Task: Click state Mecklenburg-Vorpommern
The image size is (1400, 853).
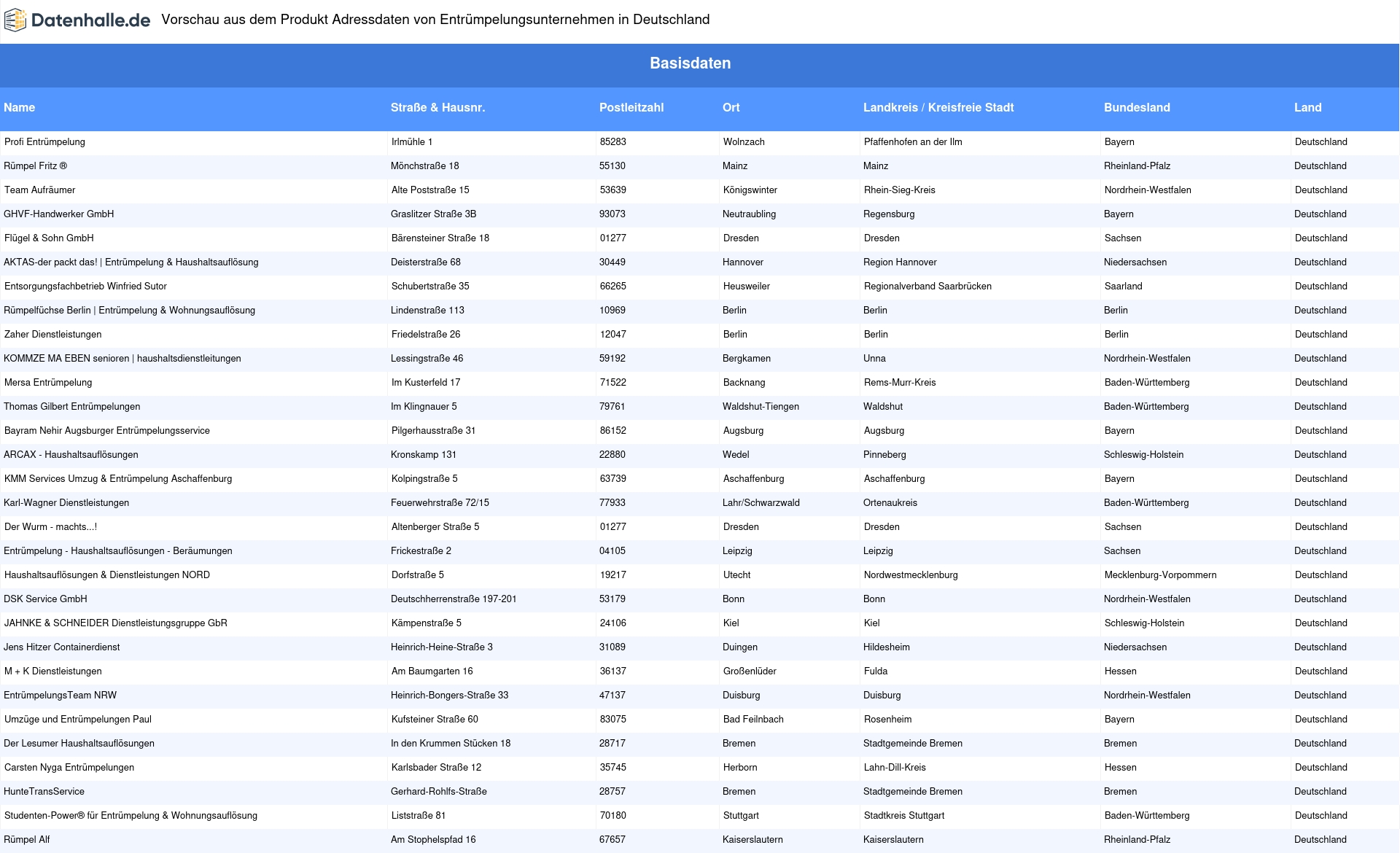Action: coord(1161,575)
